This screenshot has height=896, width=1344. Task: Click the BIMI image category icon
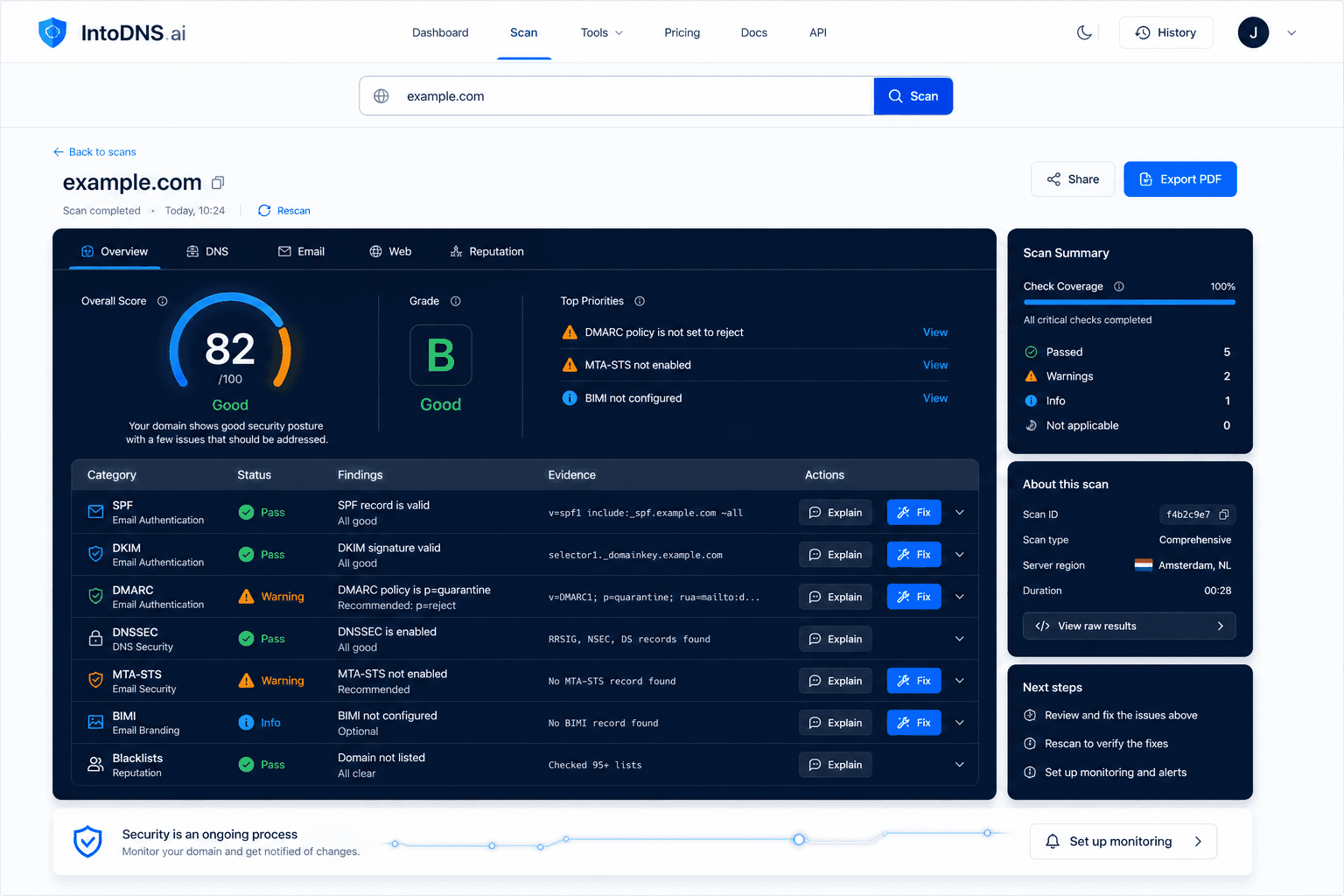[x=95, y=722]
